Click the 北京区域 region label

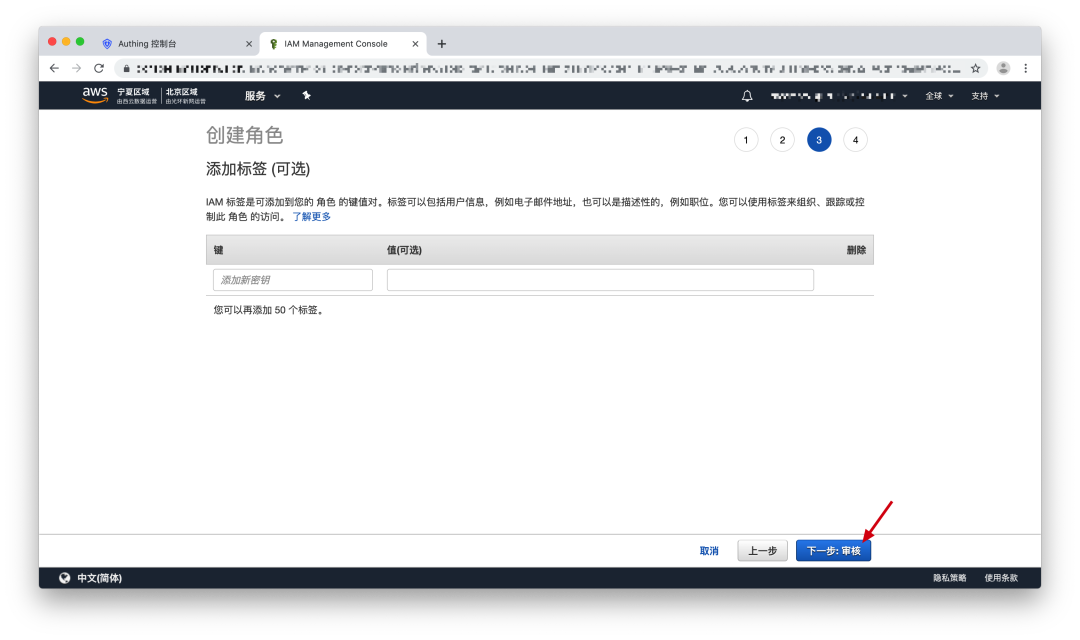[x=185, y=96]
